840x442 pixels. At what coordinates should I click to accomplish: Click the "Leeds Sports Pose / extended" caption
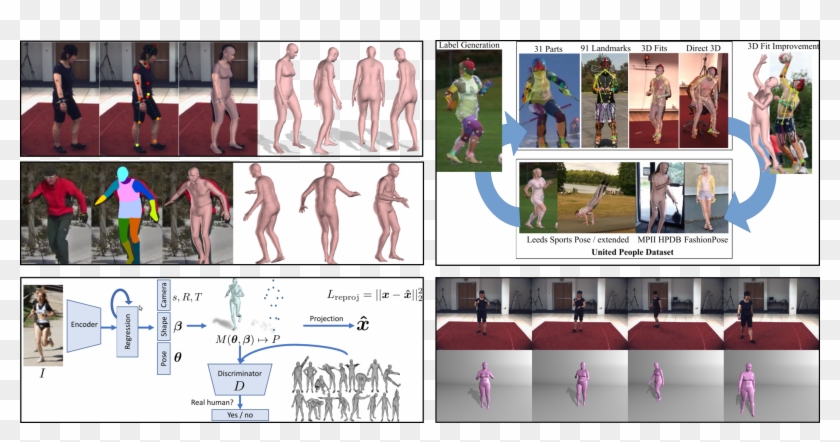point(578,239)
